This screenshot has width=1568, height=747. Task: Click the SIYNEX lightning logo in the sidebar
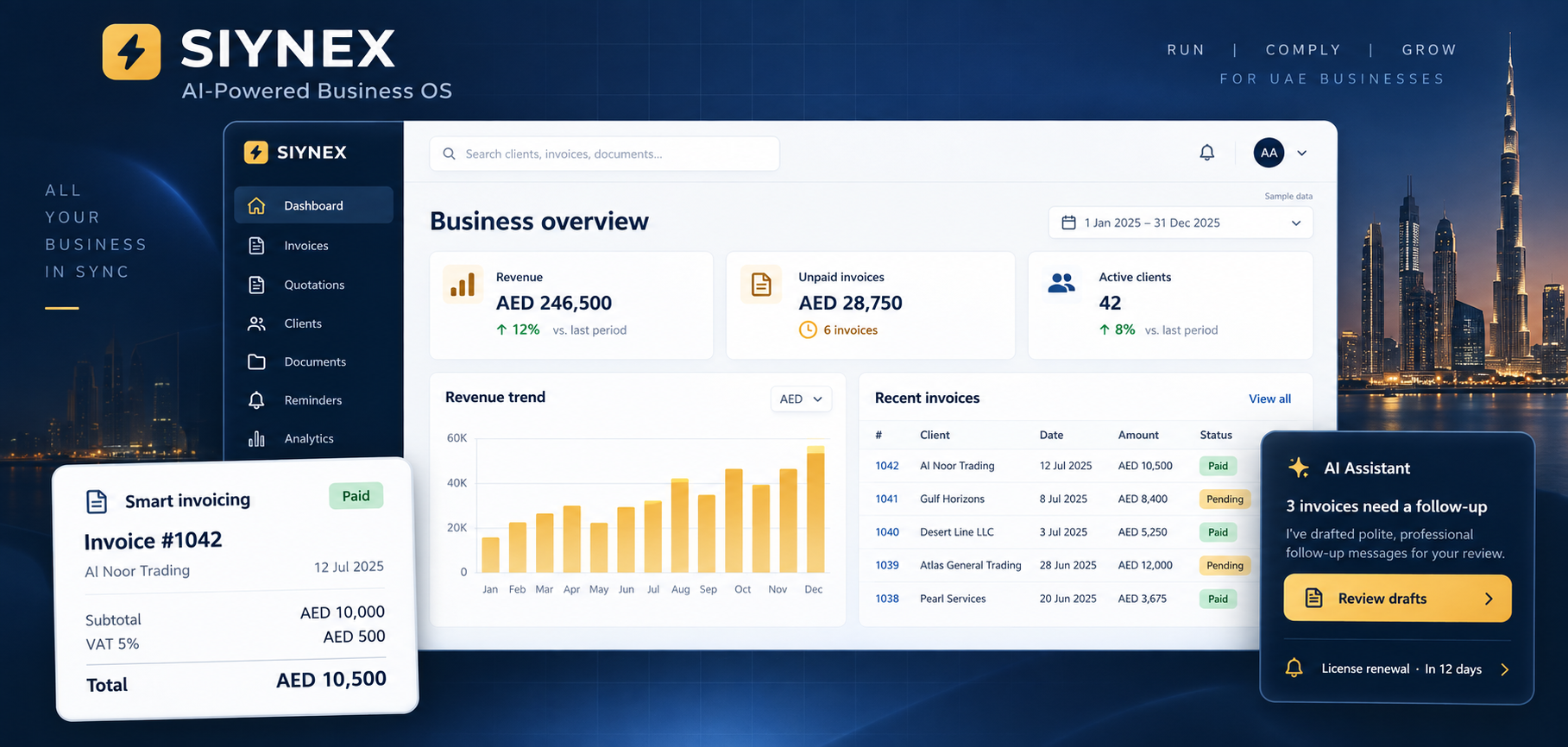click(x=255, y=152)
